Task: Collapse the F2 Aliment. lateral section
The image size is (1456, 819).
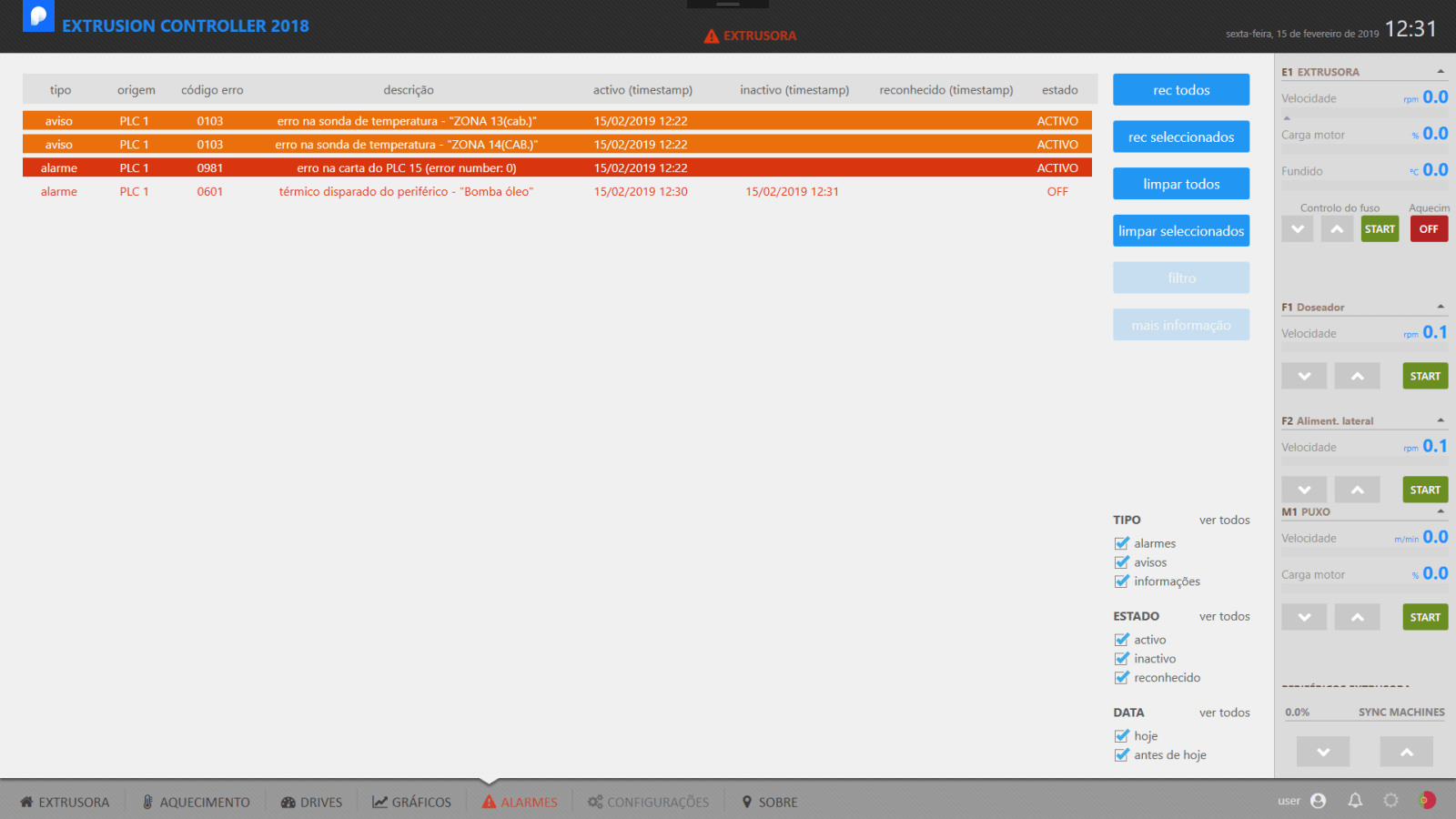Action: coord(1441,420)
